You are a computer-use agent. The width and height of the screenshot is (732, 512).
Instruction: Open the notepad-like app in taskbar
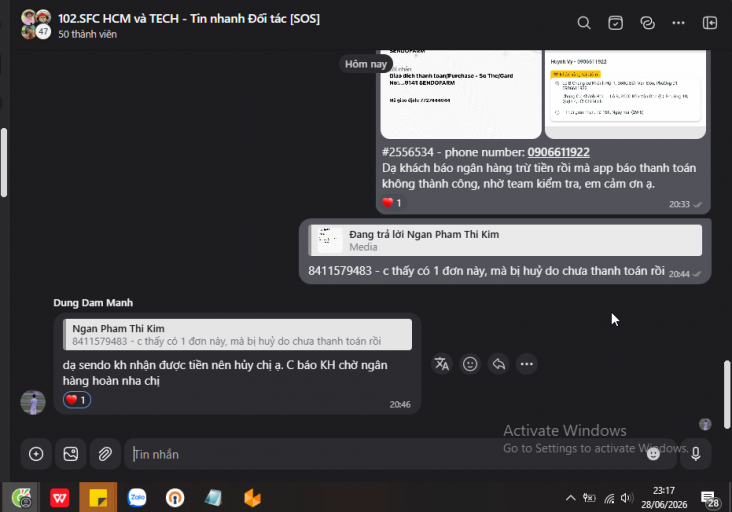[213, 498]
